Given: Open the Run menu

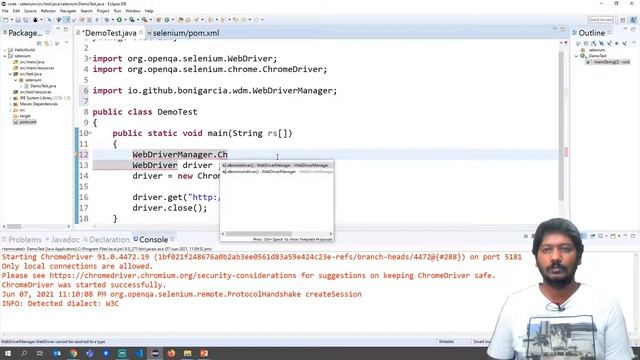Looking at the screenshot, I should click(x=118, y=11).
